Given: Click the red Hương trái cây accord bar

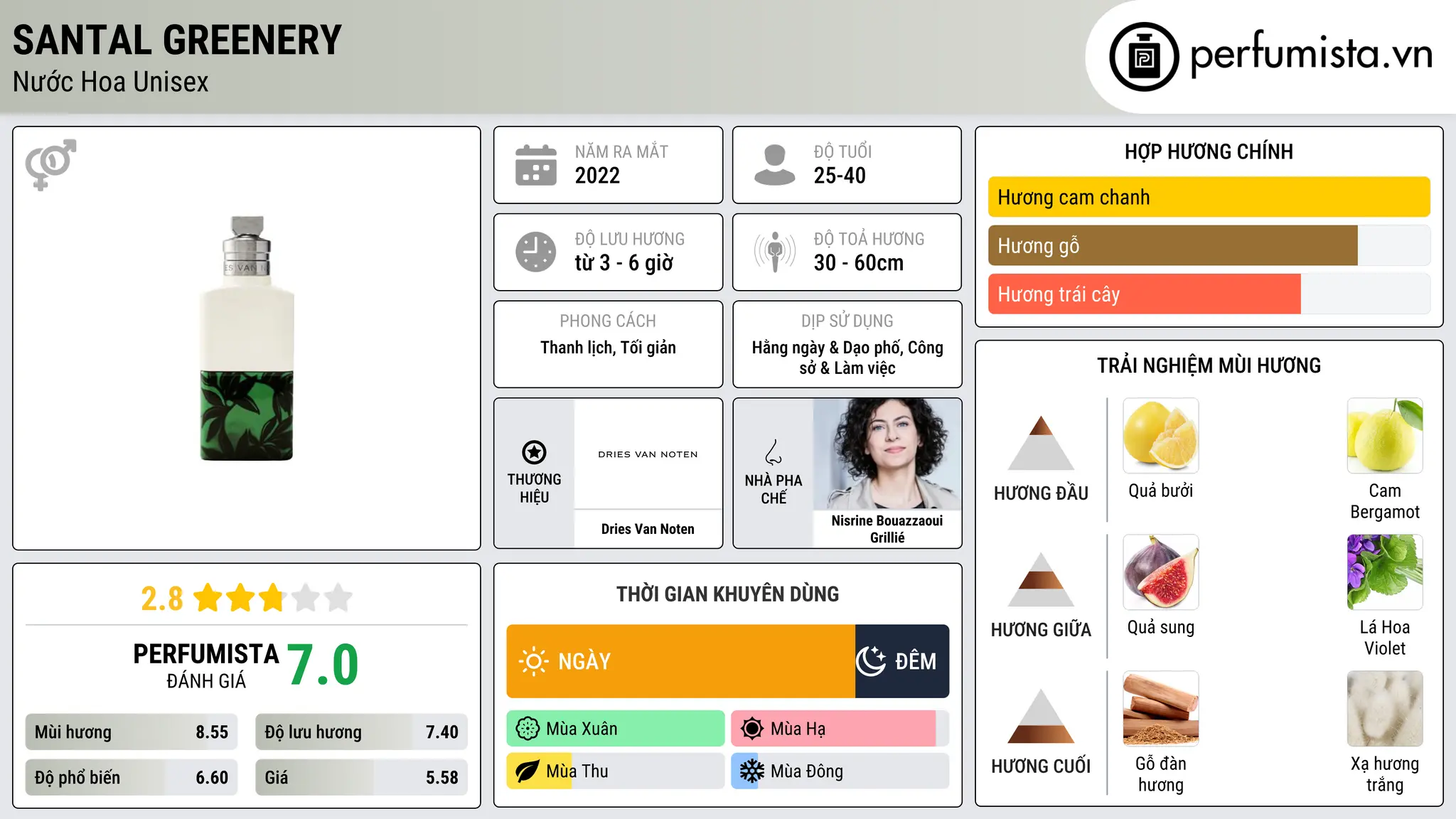Looking at the screenshot, I should (1145, 294).
